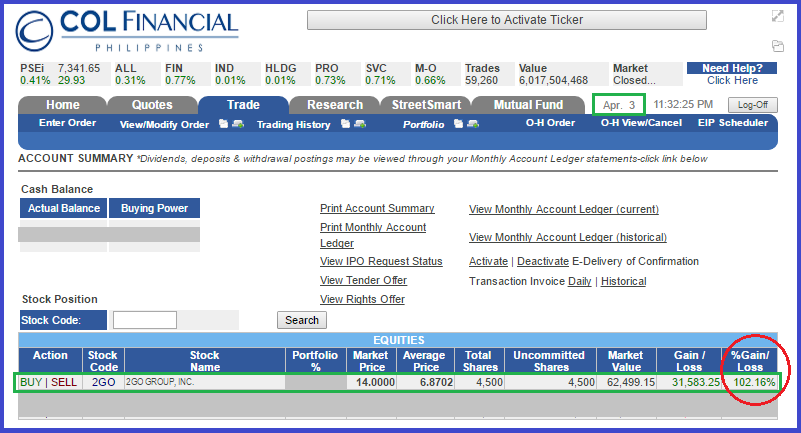Click Activate E-Delivery link
Viewport: 801px width, 433px height.
[x=488, y=261]
